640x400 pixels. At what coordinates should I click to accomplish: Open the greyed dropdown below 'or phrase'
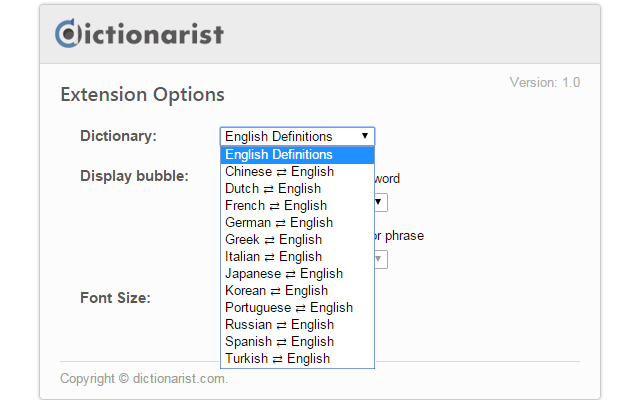coord(381,260)
